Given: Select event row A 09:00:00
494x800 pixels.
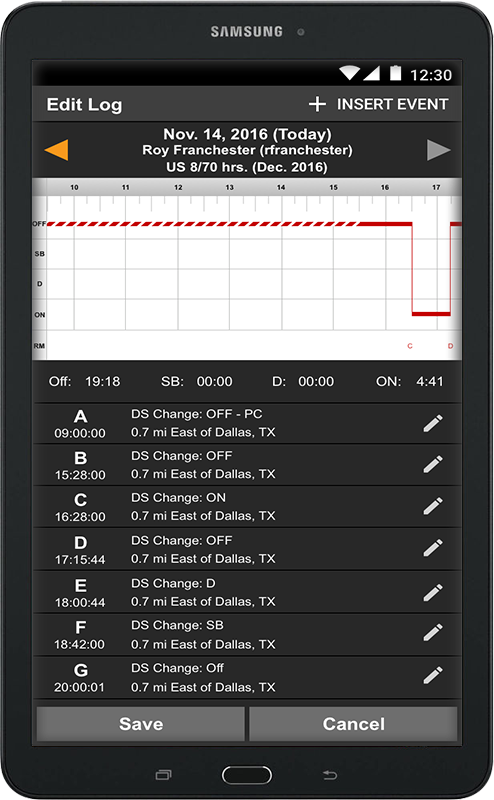Looking at the screenshot, I should click(x=247, y=423).
